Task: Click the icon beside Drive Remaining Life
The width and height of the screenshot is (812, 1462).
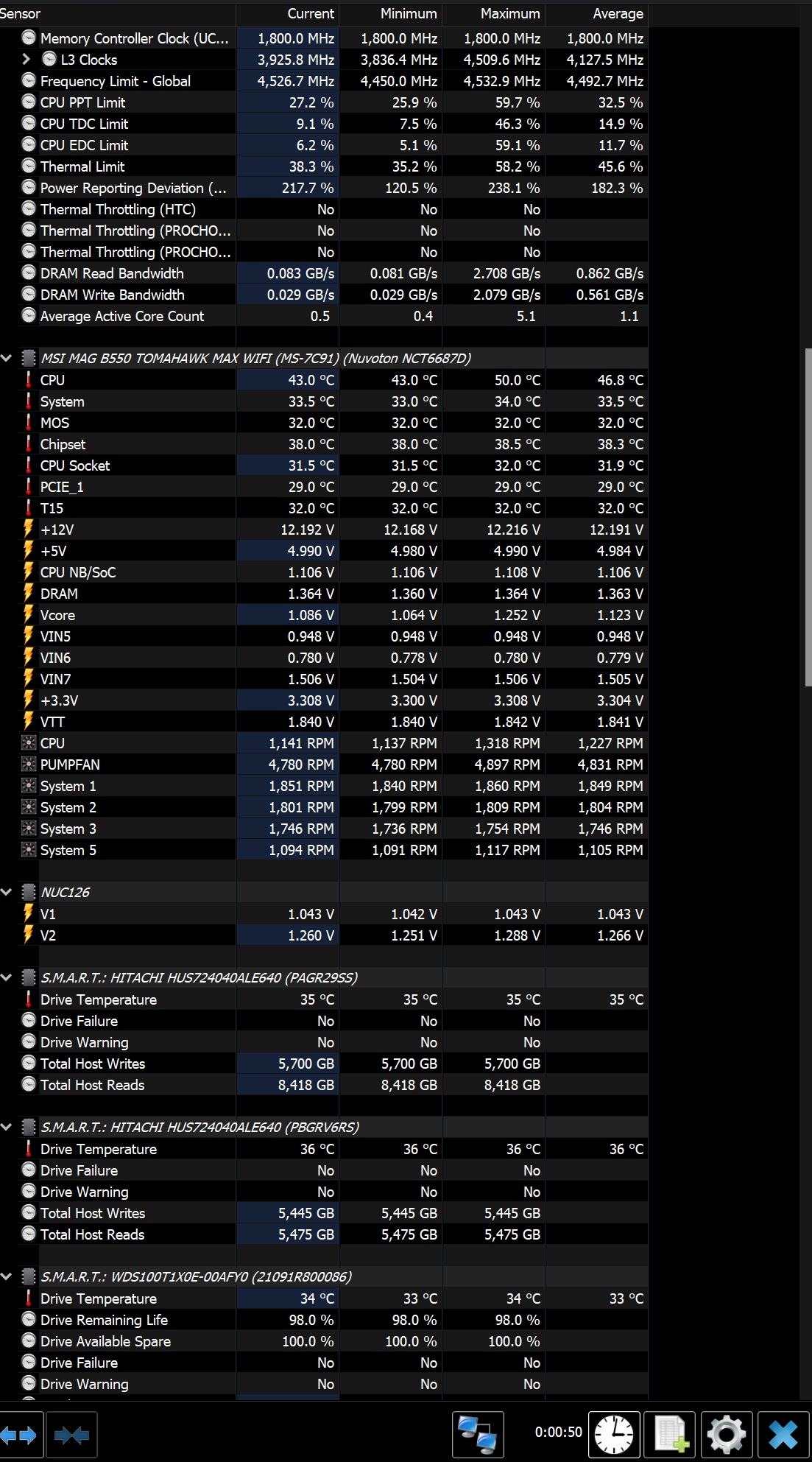Action: pos(29,1319)
